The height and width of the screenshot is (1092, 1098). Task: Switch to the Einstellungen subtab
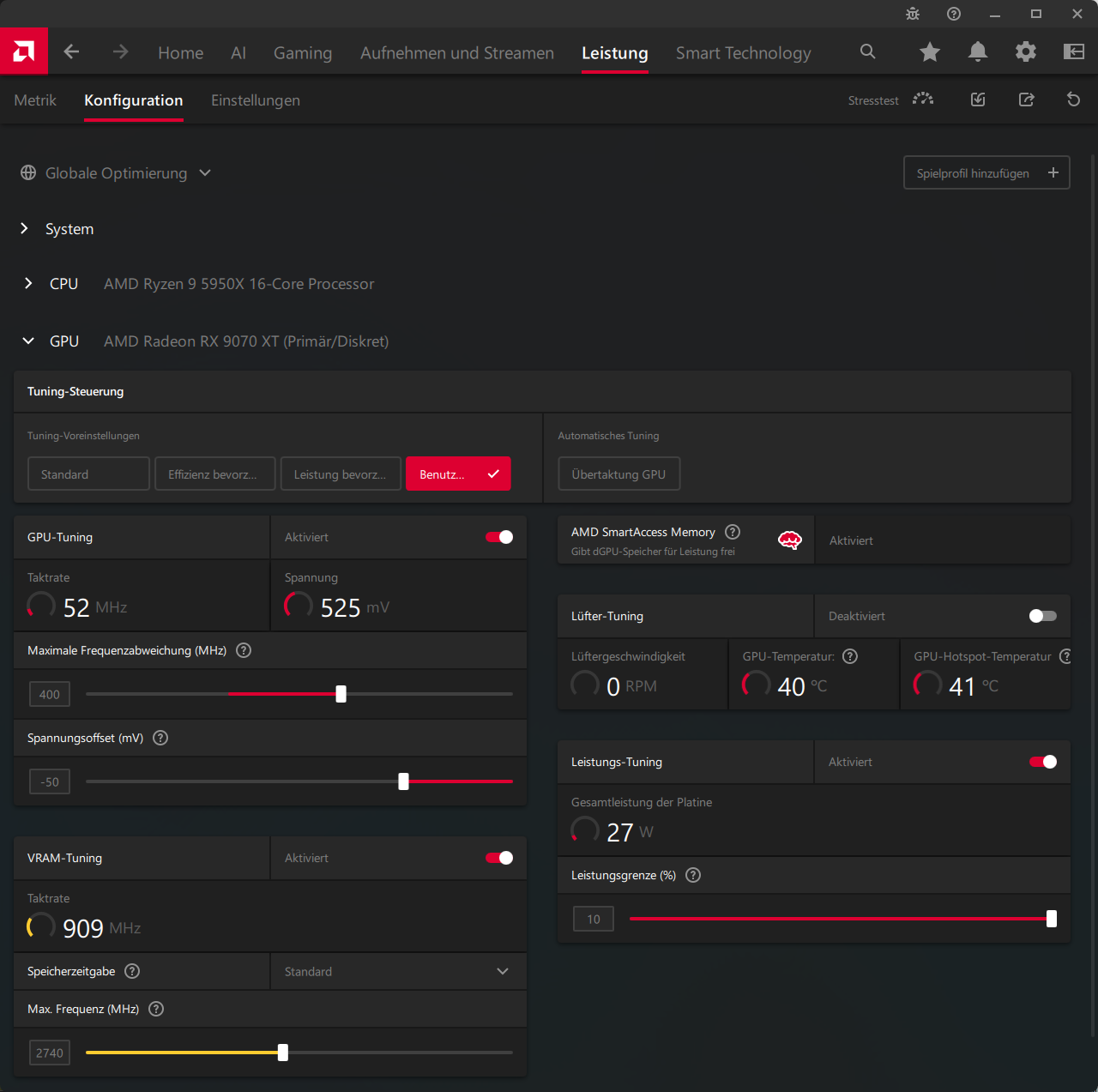256,100
